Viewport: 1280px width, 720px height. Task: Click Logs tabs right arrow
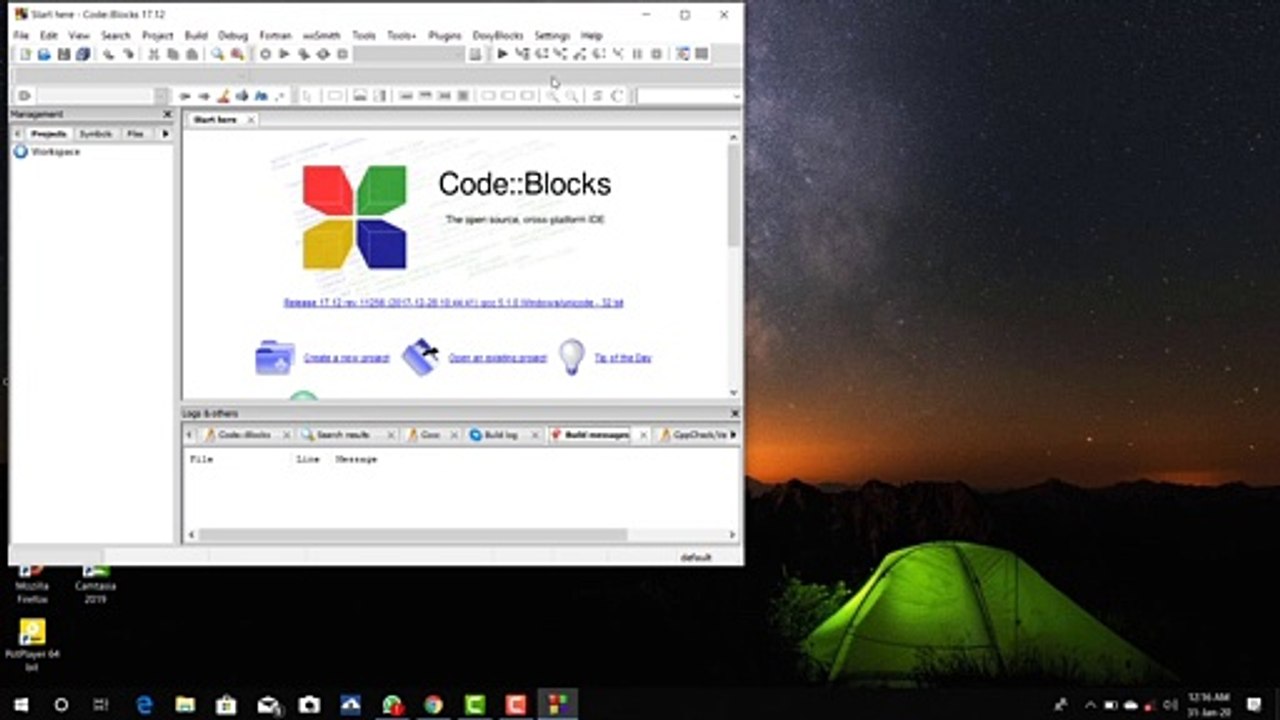[734, 435]
